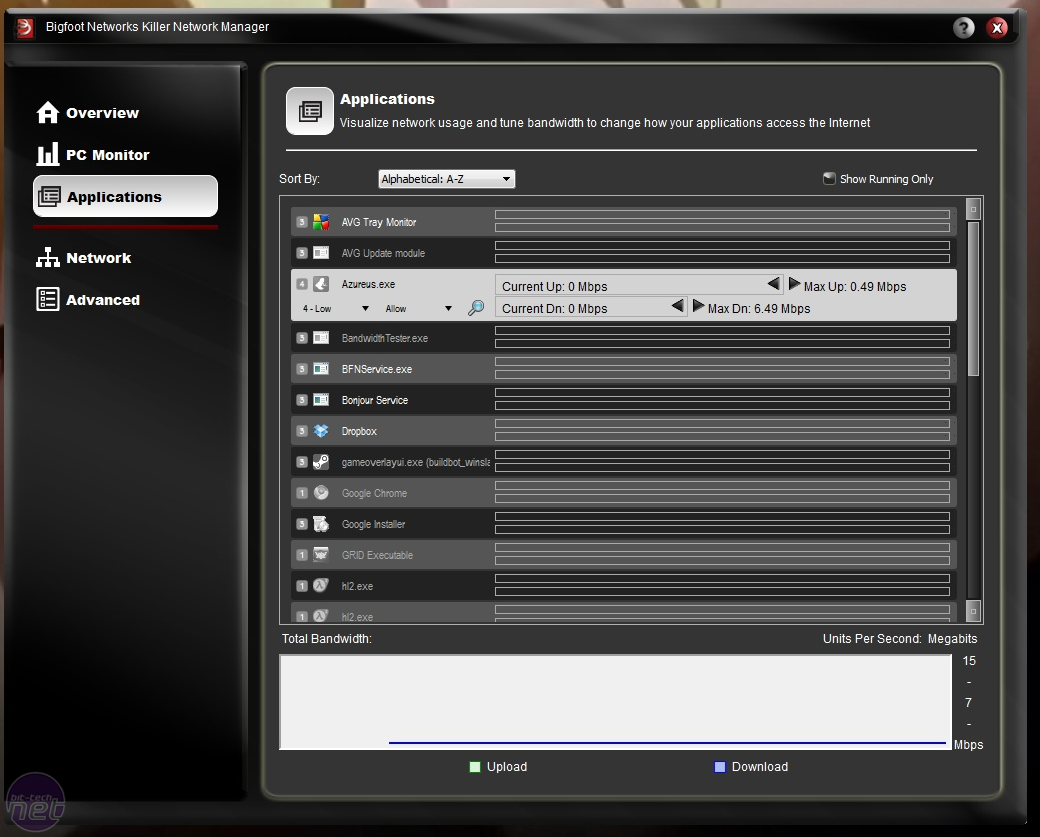
Task: Decrease Max Dn bandwidth with left arrow
Action: pyautogui.click(x=677, y=306)
